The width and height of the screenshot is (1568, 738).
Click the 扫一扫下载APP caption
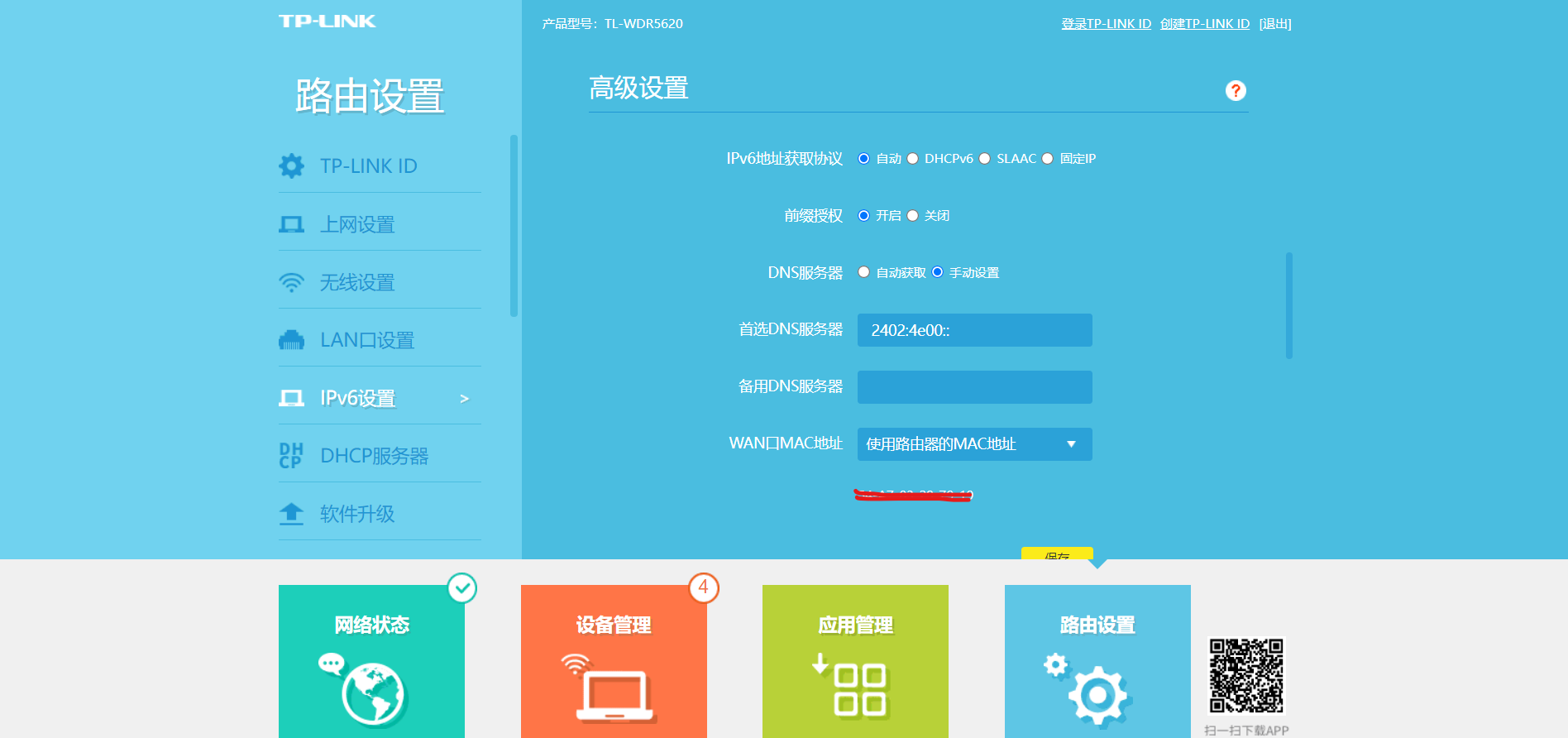pyautogui.click(x=1246, y=731)
